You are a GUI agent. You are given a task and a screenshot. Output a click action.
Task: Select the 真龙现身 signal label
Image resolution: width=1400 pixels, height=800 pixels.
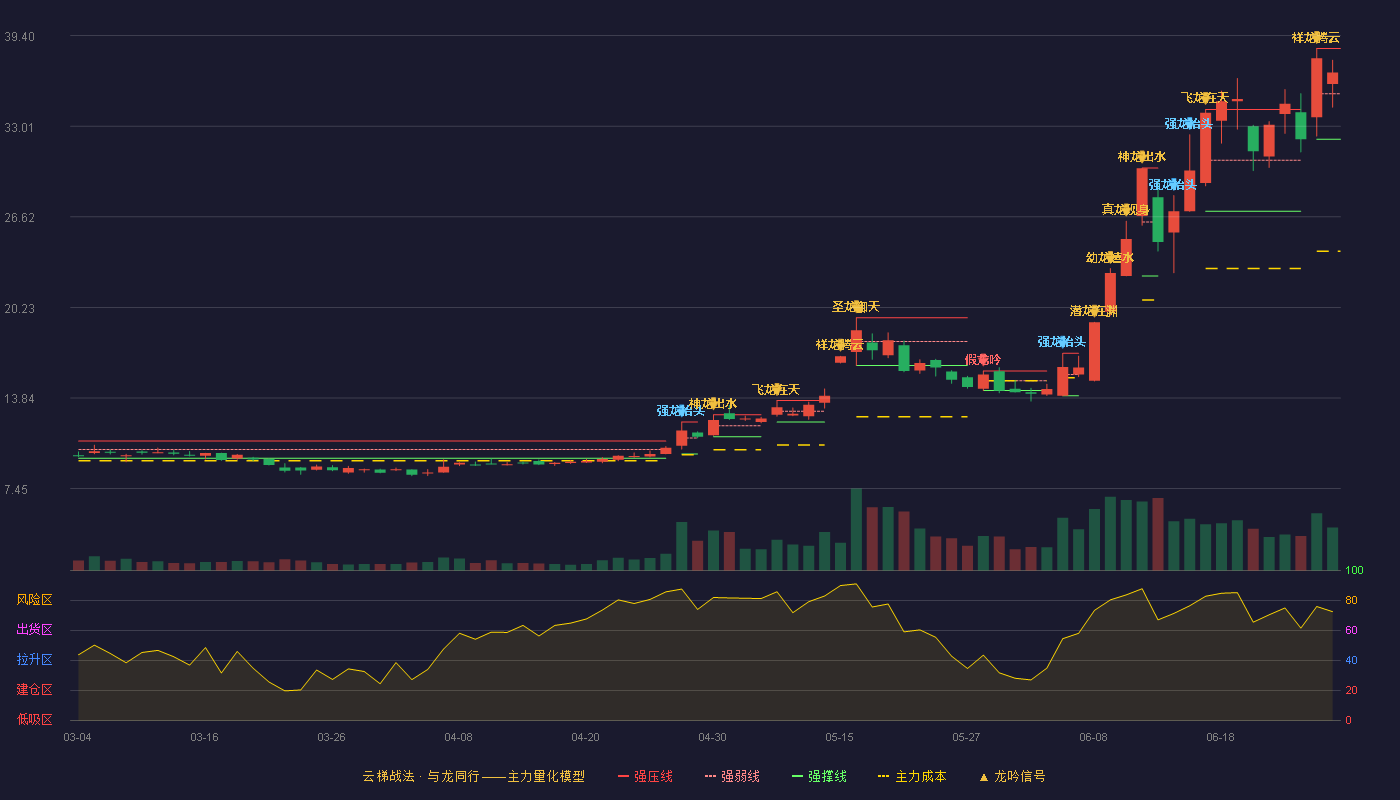click(x=1126, y=210)
